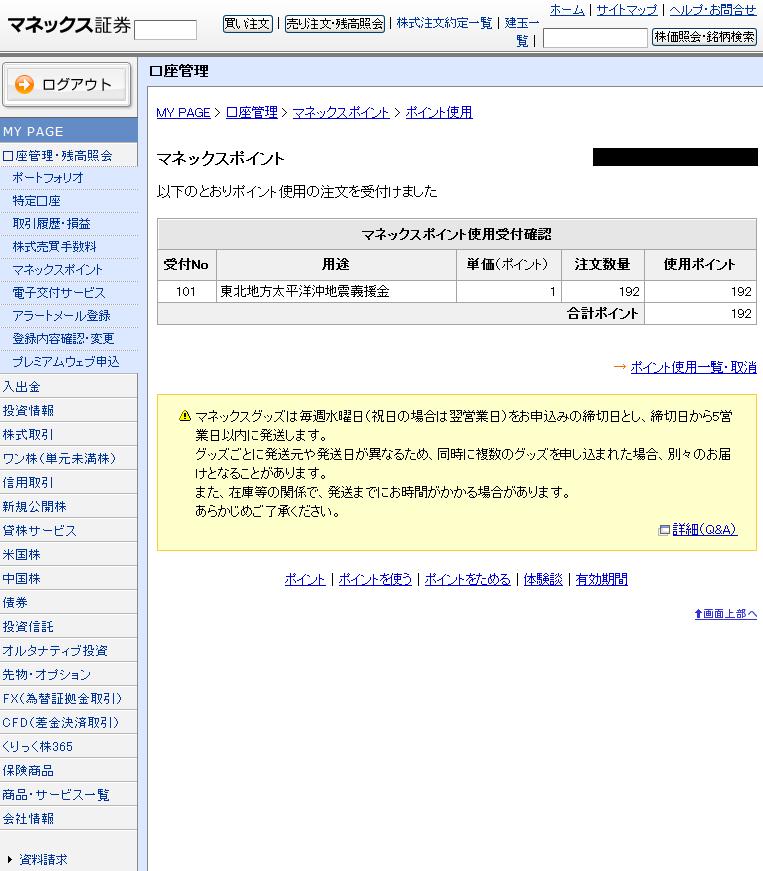763x871 pixels.
Task: Click the triangle bullet beside 資料請求
Action: pos(10,859)
